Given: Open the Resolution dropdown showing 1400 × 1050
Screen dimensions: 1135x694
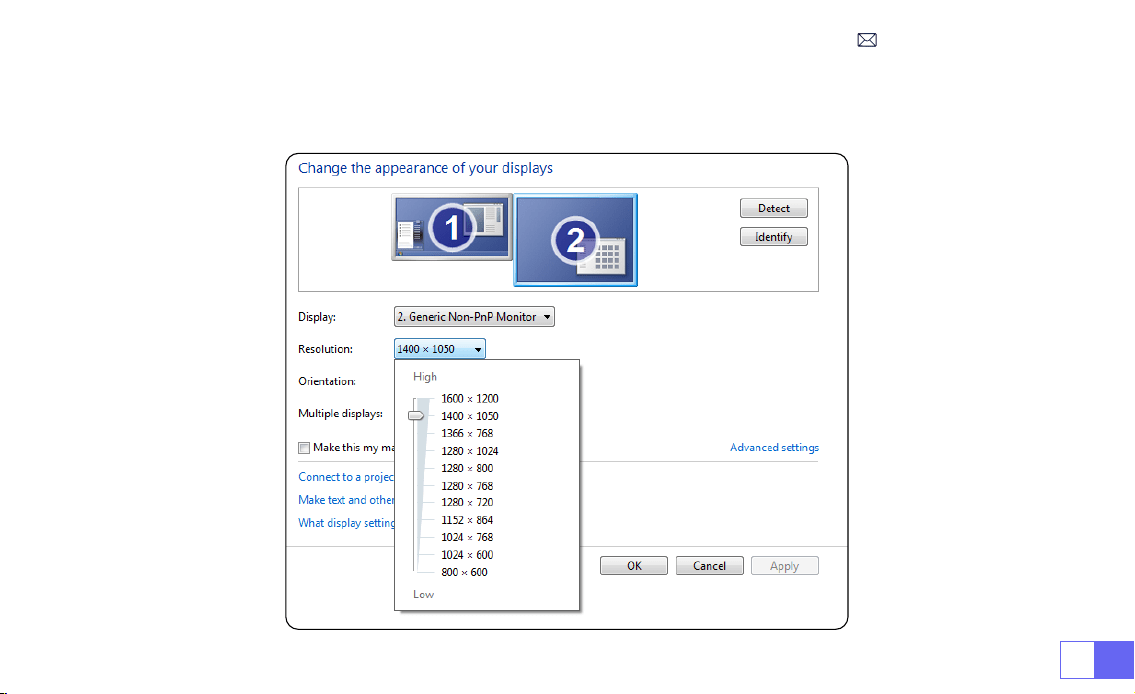Looking at the screenshot, I should pyautogui.click(x=439, y=349).
